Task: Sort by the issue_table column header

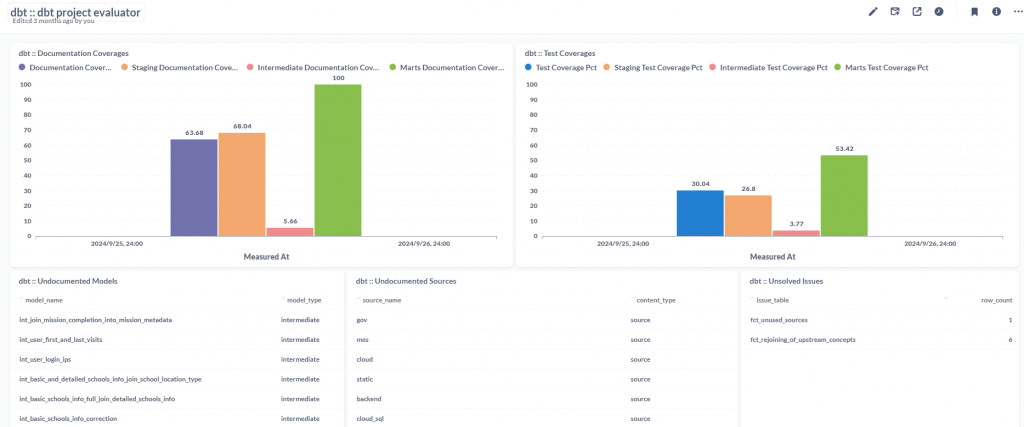Action: (773, 300)
